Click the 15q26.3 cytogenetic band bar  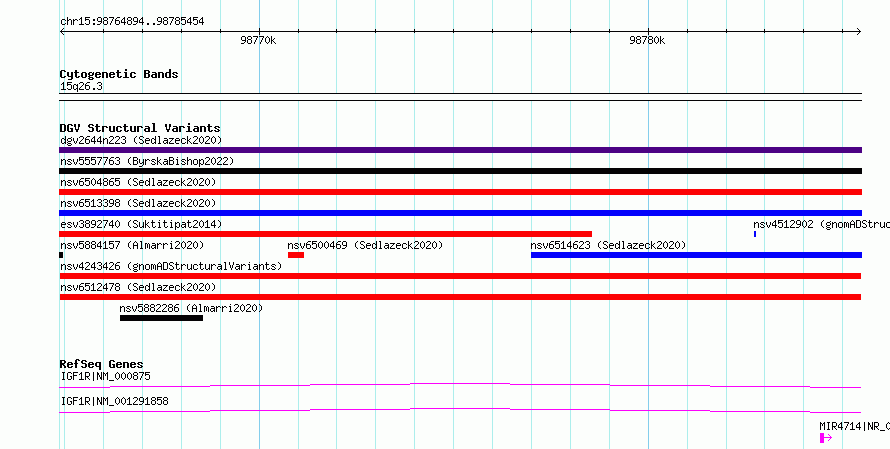tap(460, 97)
